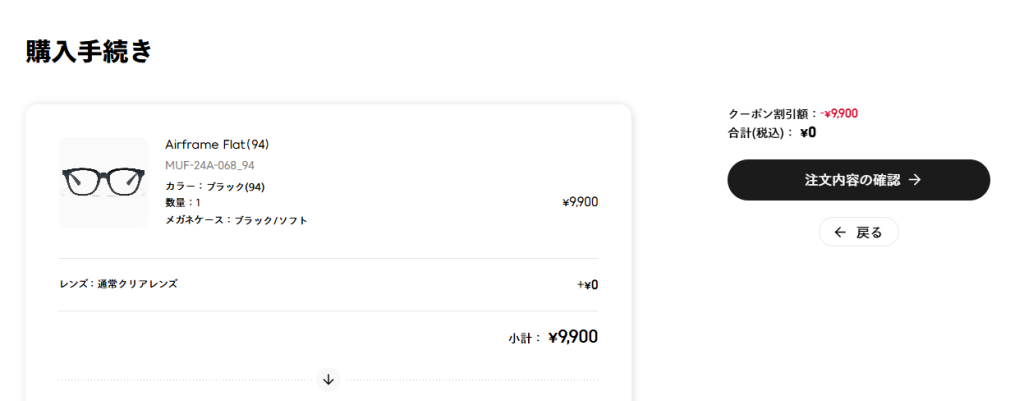Click the +¥0 lens surcharge amount
The image size is (1024, 401).
[587, 285]
